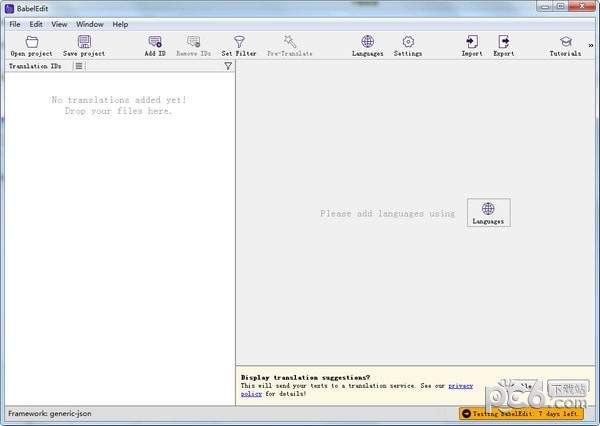The height and width of the screenshot is (426, 600).
Task: Open the Window menu
Action: (89, 23)
